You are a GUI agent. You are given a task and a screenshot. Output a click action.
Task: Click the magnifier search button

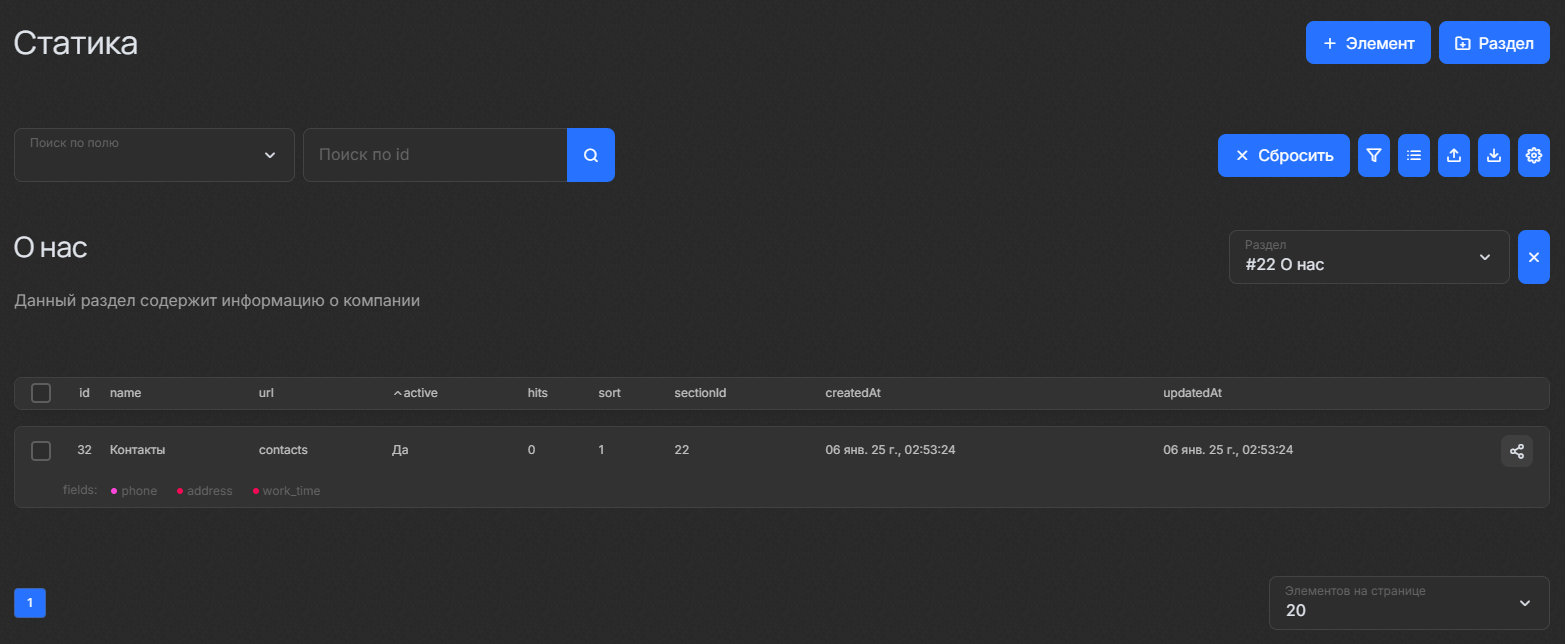click(591, 155)
